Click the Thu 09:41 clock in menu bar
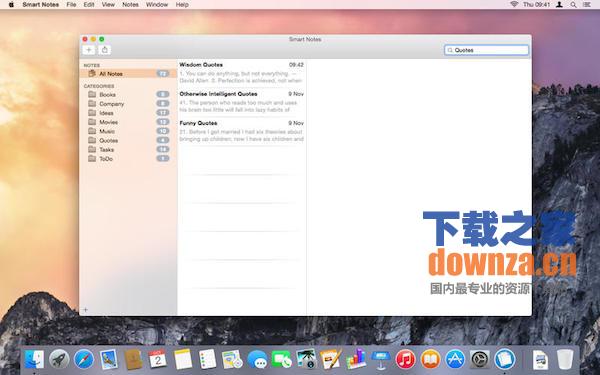The width and height of the screenshot is (600, 375). point(536,5)
